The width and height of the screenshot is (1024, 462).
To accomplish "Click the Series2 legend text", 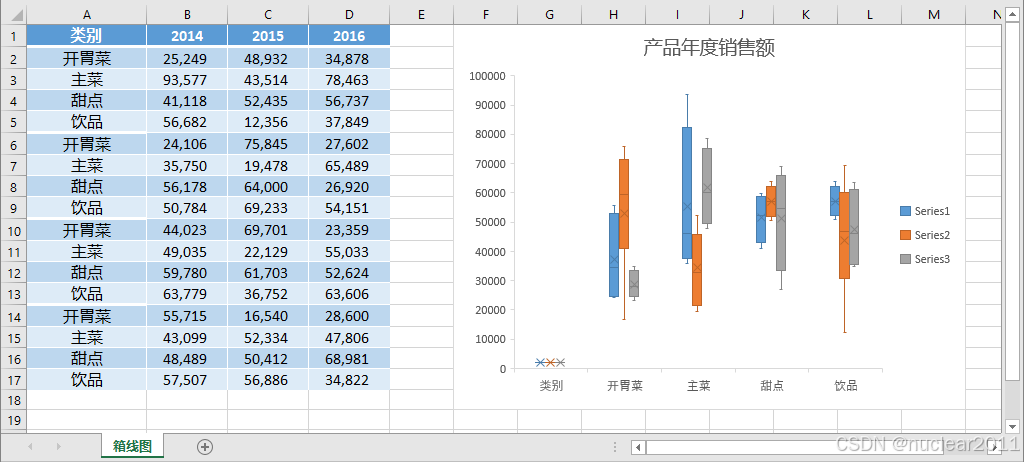I will [932, 235].
